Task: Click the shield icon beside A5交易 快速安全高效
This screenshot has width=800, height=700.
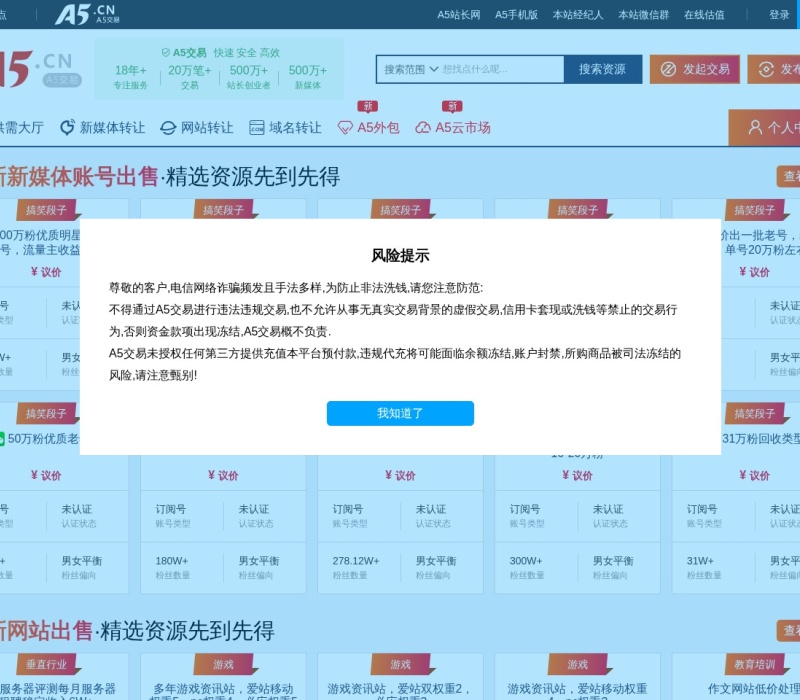Action: [166, 53]
